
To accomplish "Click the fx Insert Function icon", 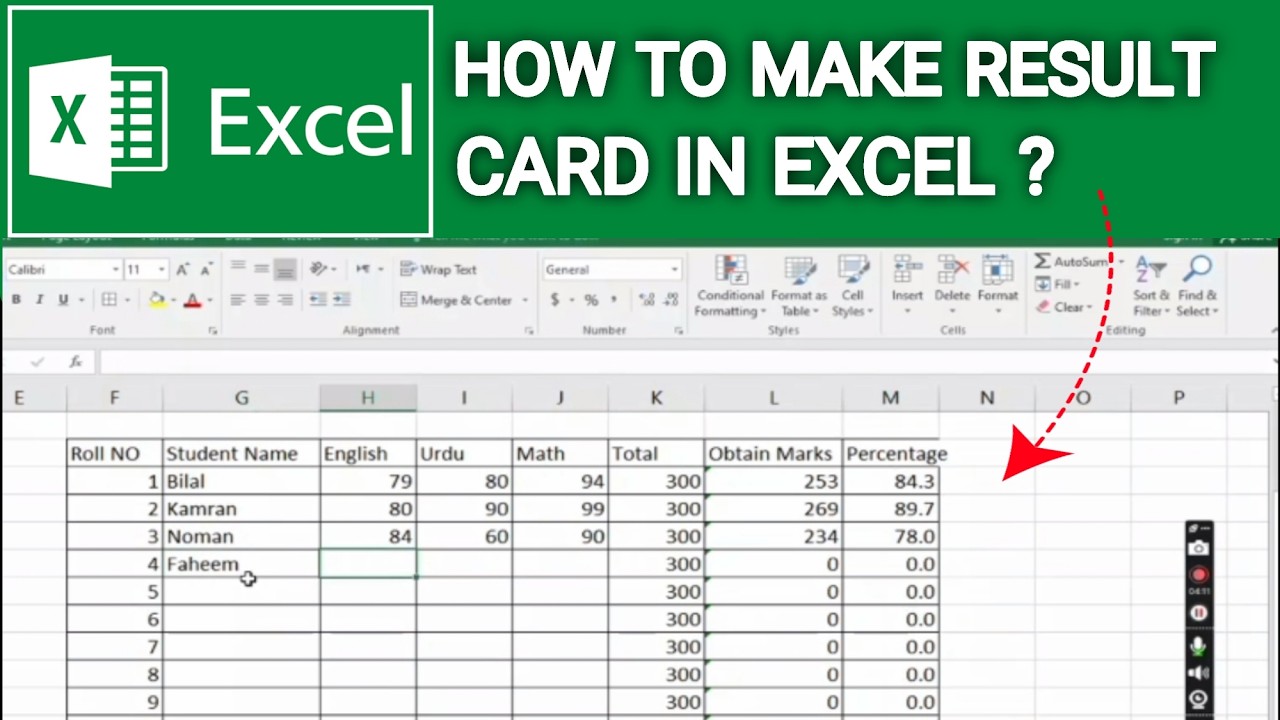I will [x=76, y=362].
